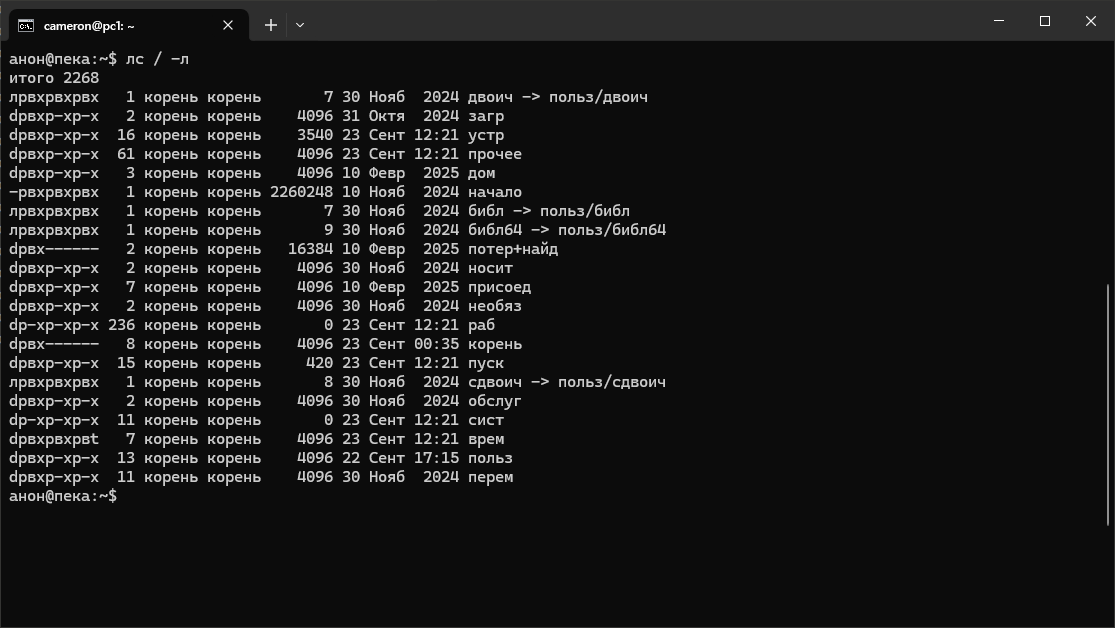Click the permissions 'dрвхрвхрвt'
Screen dimensions: 1115x628
pos(54,440)
